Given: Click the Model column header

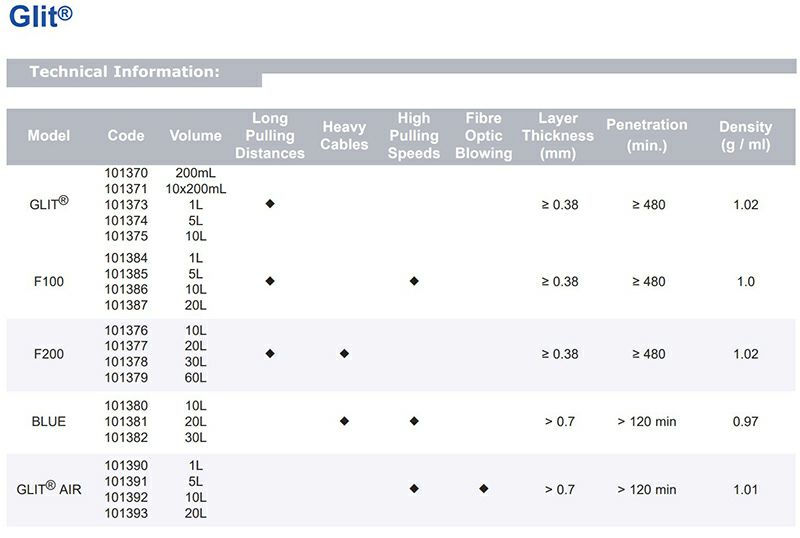Looking at the screenshot, I should pyautogui.click(x=48, y=136).
